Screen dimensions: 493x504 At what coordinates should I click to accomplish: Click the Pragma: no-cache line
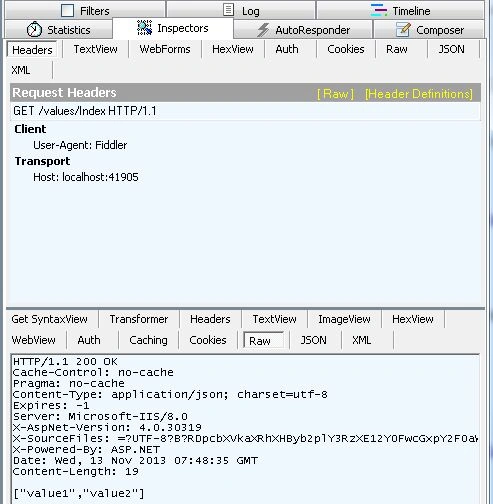[69, 384]
